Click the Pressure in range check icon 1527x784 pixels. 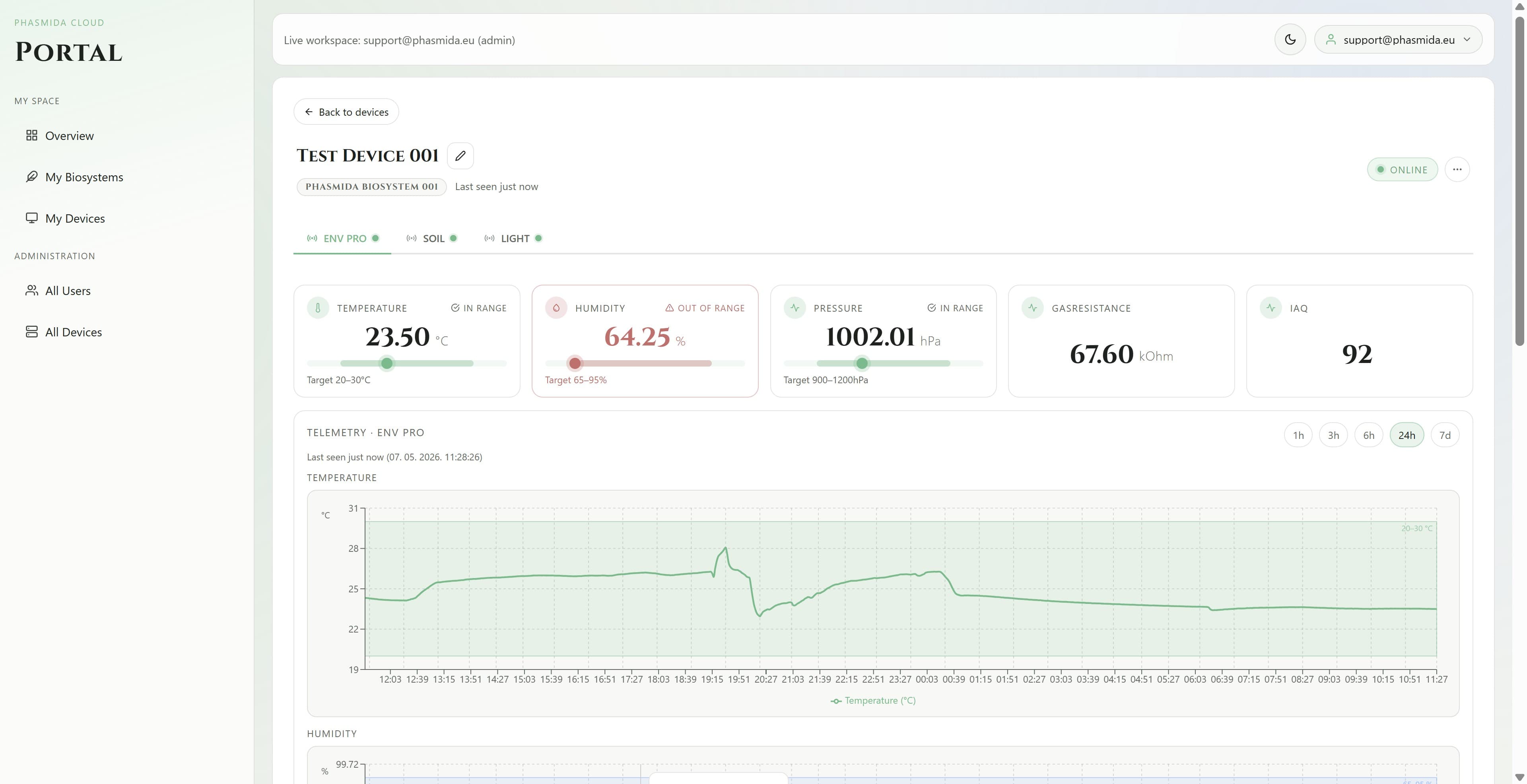click(x=932, y=308)
